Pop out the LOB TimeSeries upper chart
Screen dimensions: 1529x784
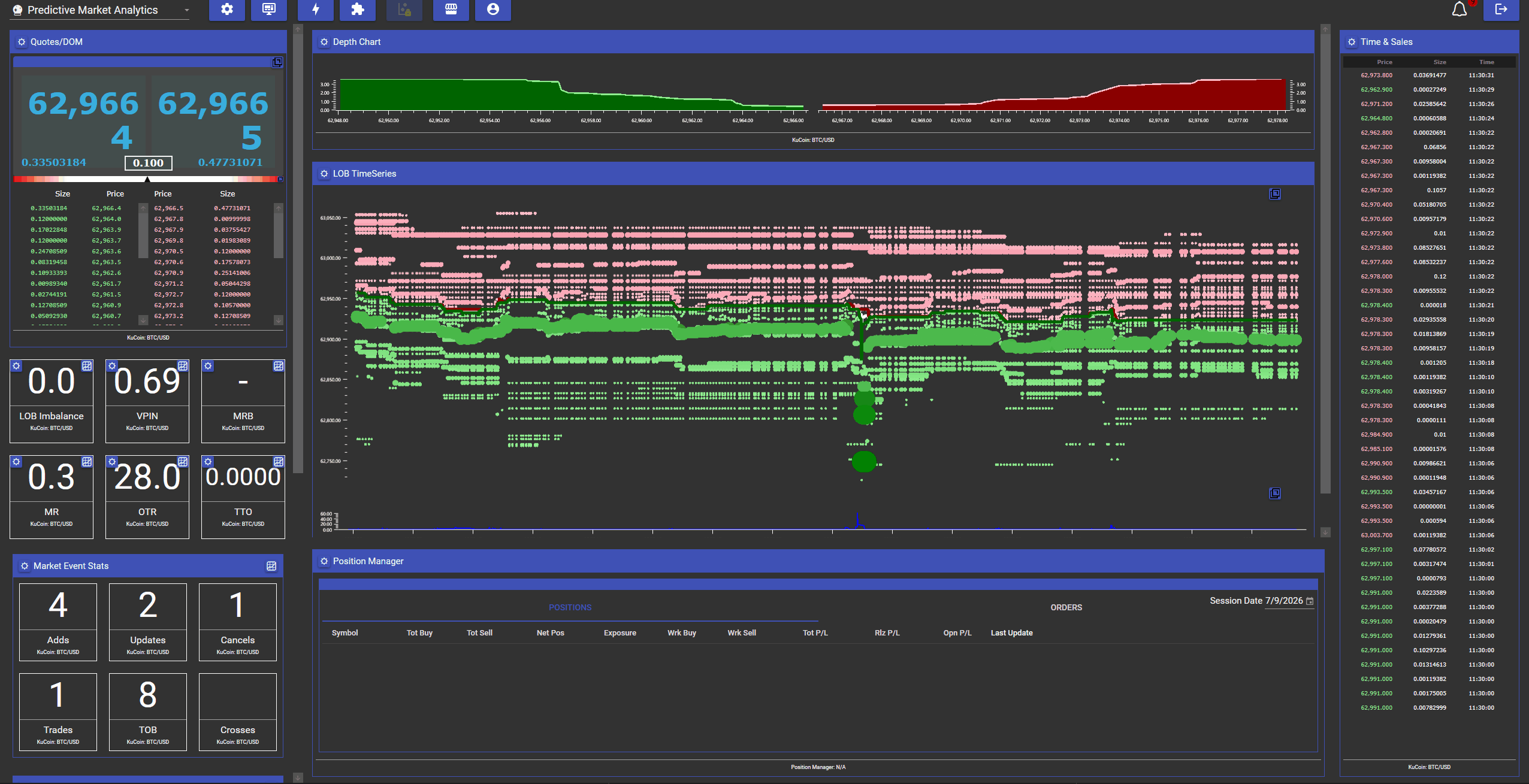(1275, 193)
